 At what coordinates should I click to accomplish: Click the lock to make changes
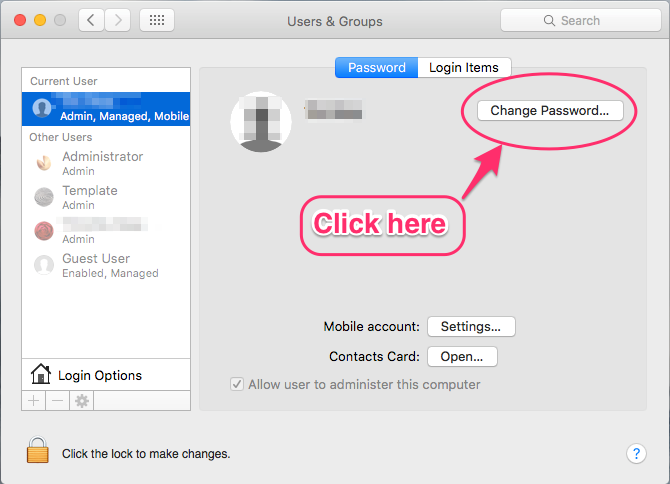pyautogui.click(x=38, y=450)
